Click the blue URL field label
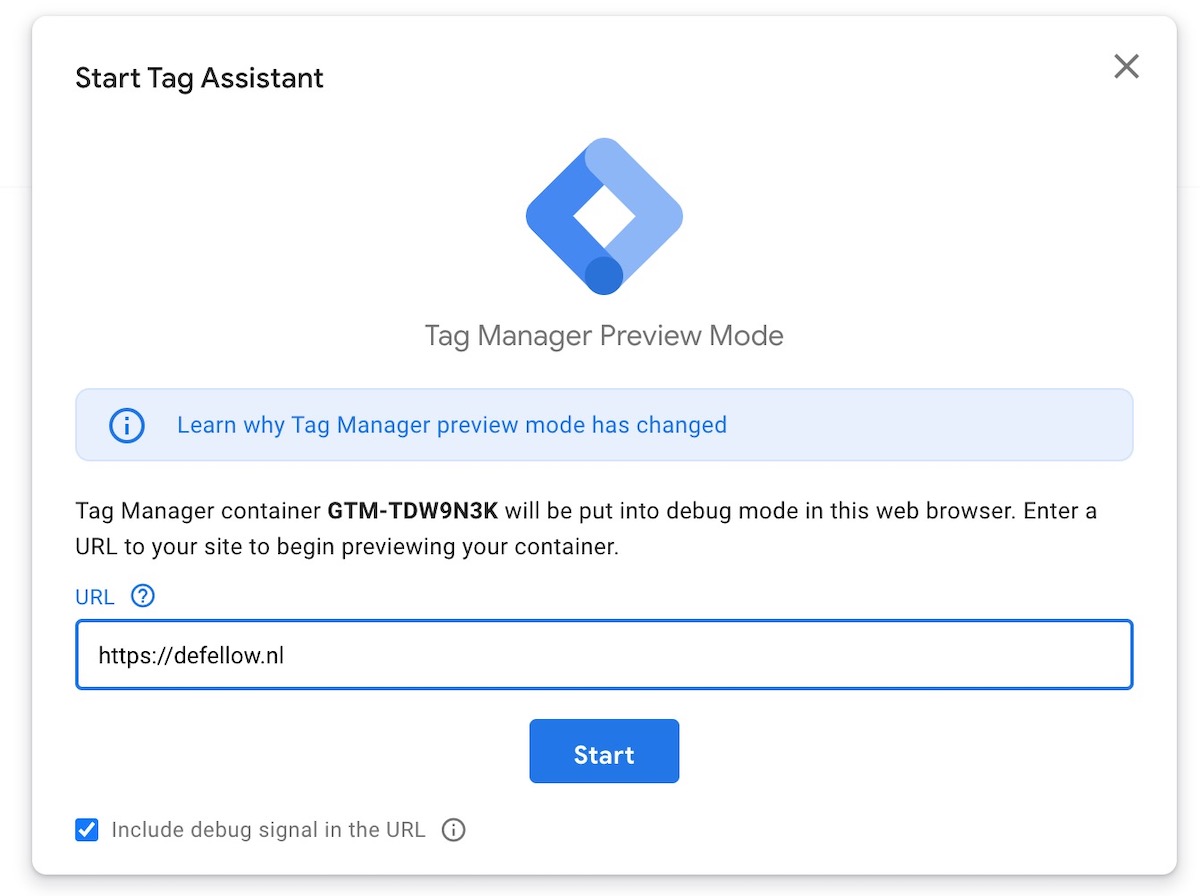The height and width of the screenshot is (896, 1200). (x=95, y=597)
